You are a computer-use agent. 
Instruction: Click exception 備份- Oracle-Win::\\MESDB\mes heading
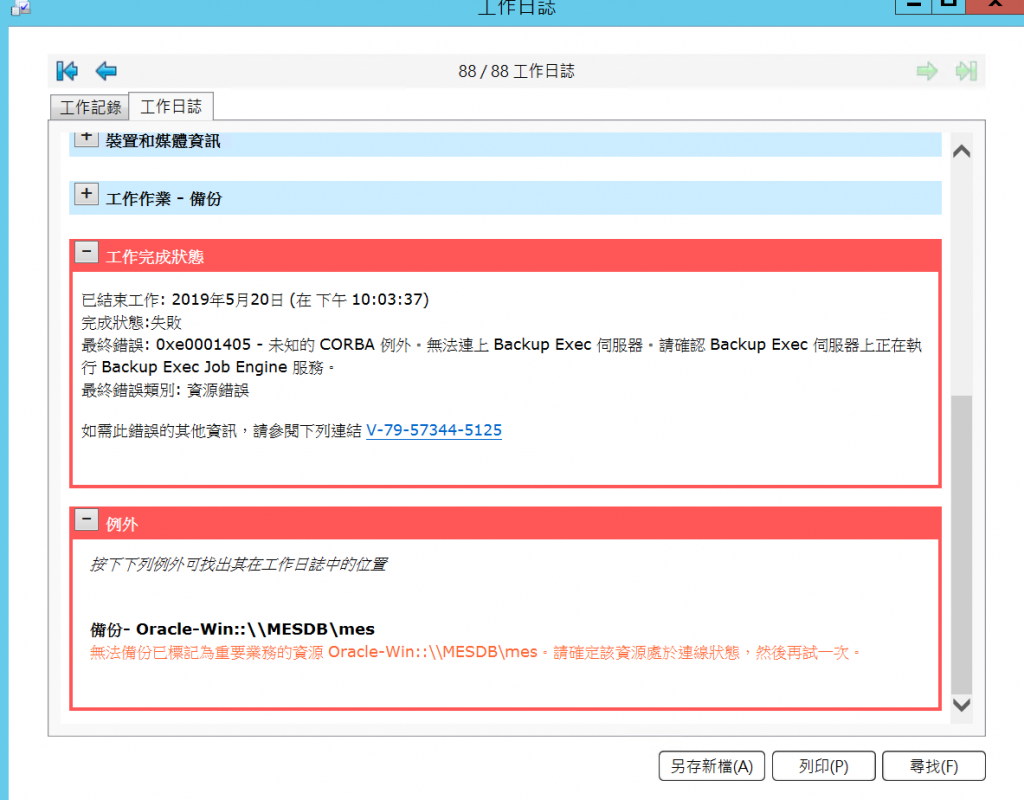point(232,629)
